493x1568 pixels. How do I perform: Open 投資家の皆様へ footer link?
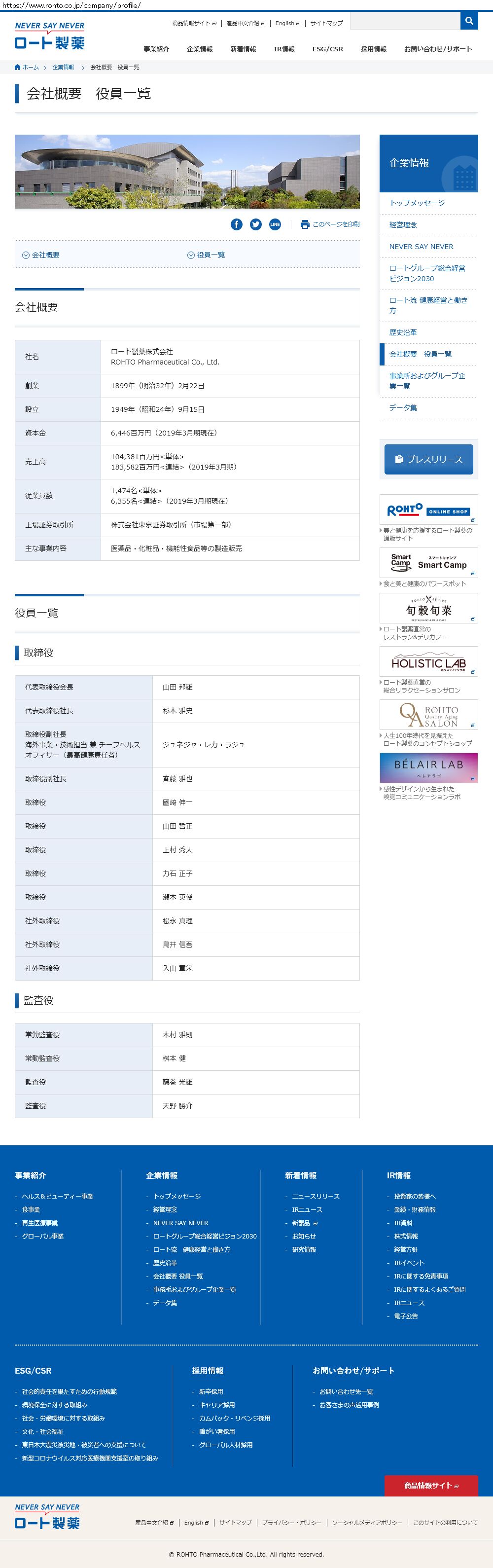click(x=415, y=1196)
